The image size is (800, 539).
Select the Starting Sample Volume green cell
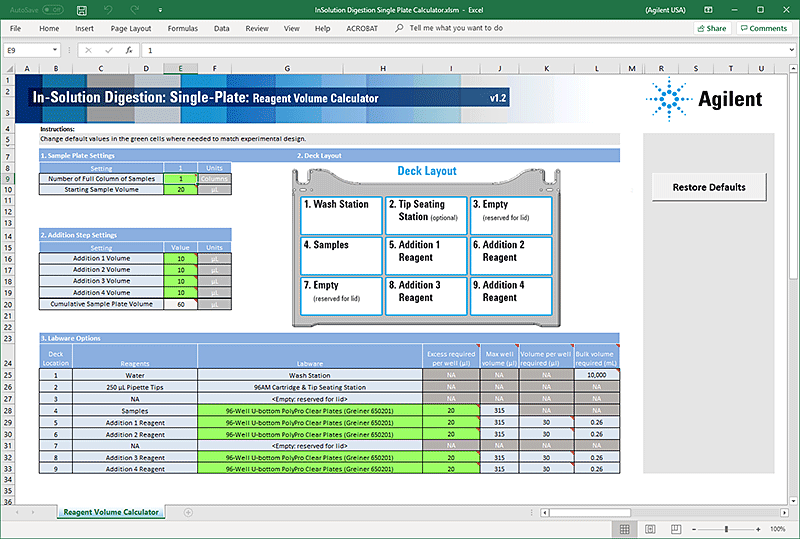click(180, 189)
